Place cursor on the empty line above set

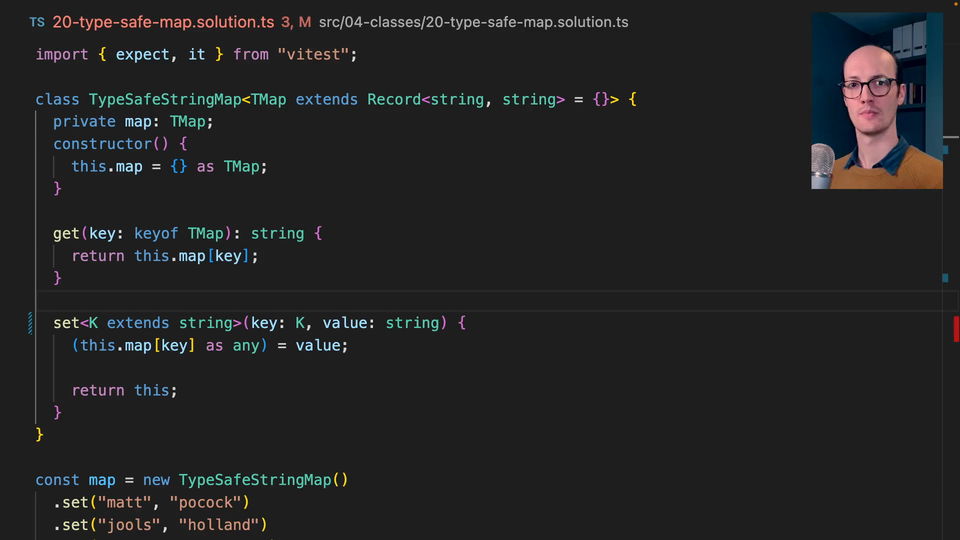[x=300, y=300]
